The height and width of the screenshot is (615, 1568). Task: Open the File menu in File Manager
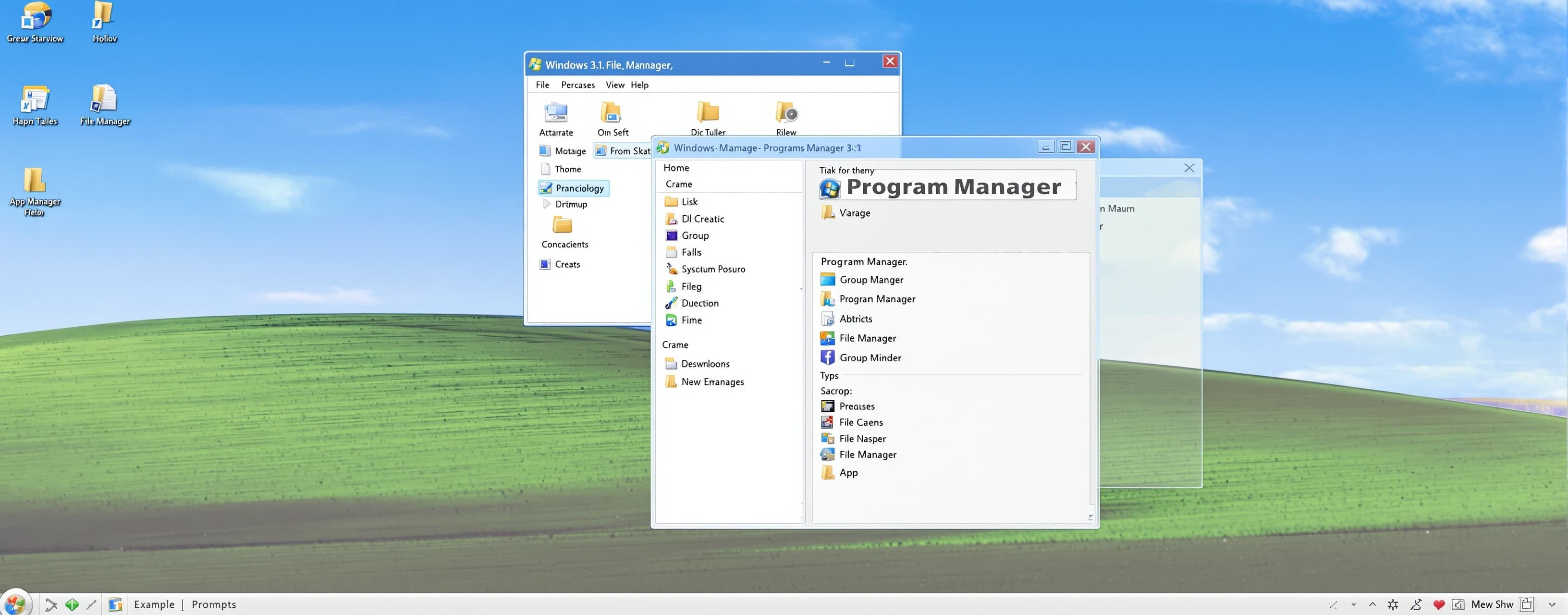pos(542,85)
